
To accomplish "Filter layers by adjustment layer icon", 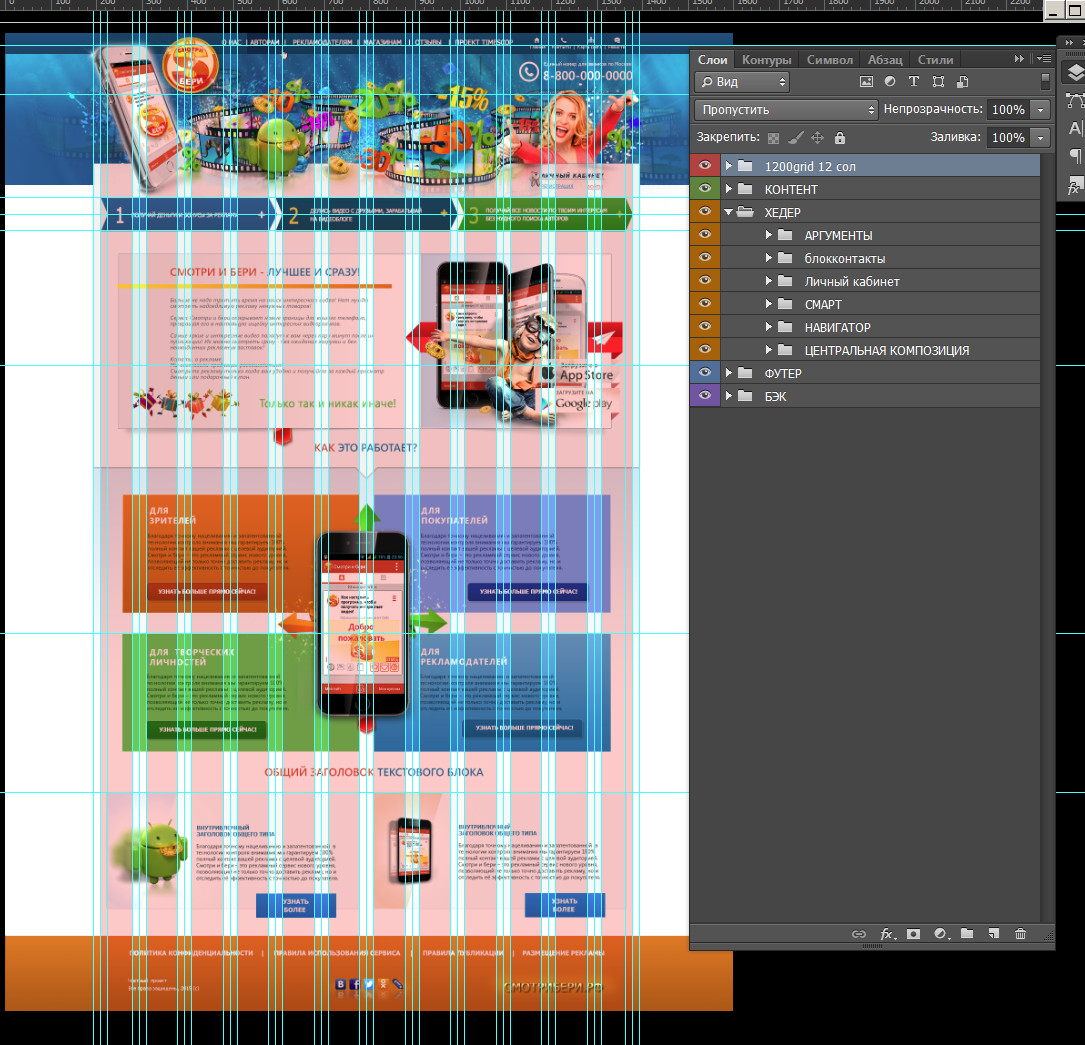I will click(x=890, y=82).
